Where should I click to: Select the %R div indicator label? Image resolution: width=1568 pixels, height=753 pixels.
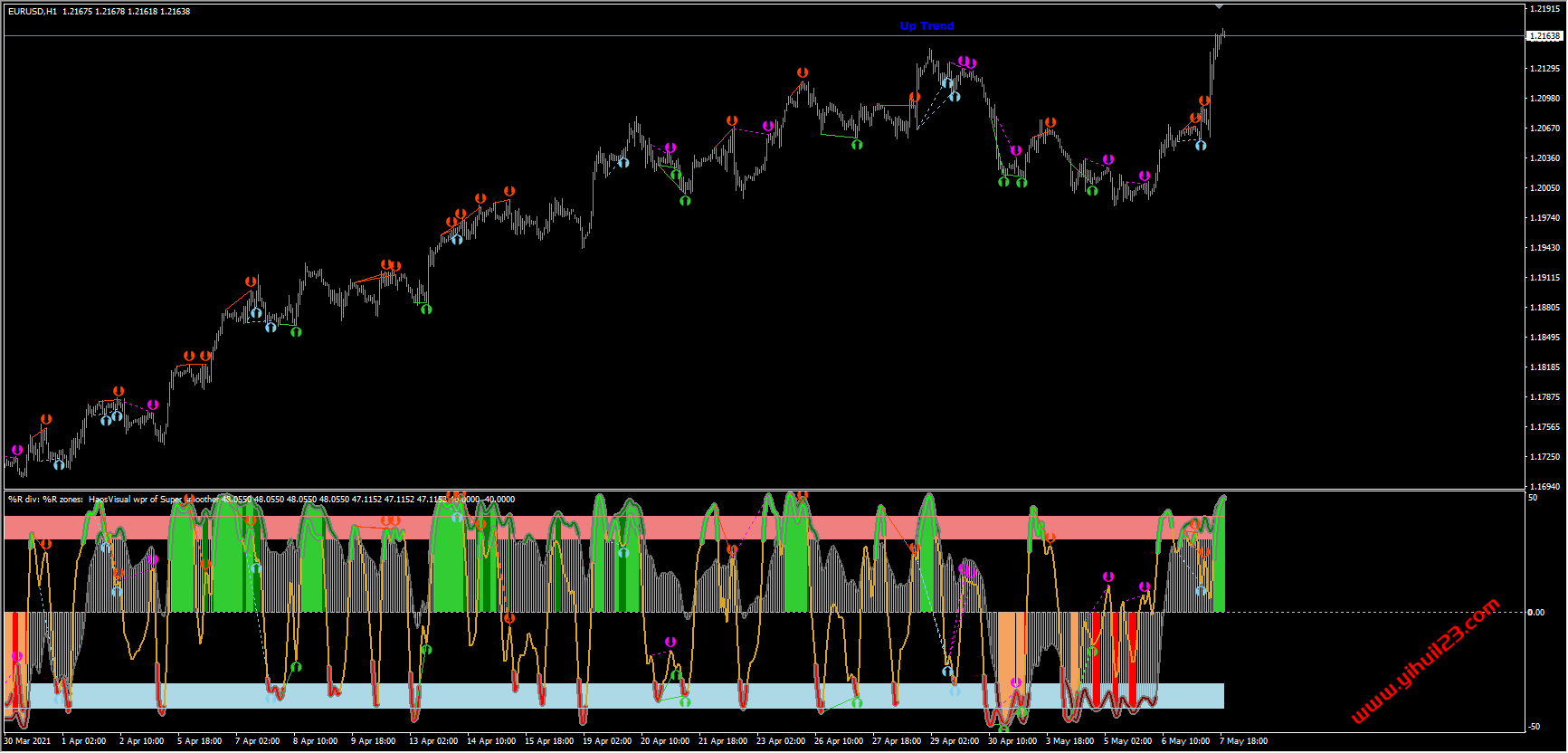coord(45,500)
